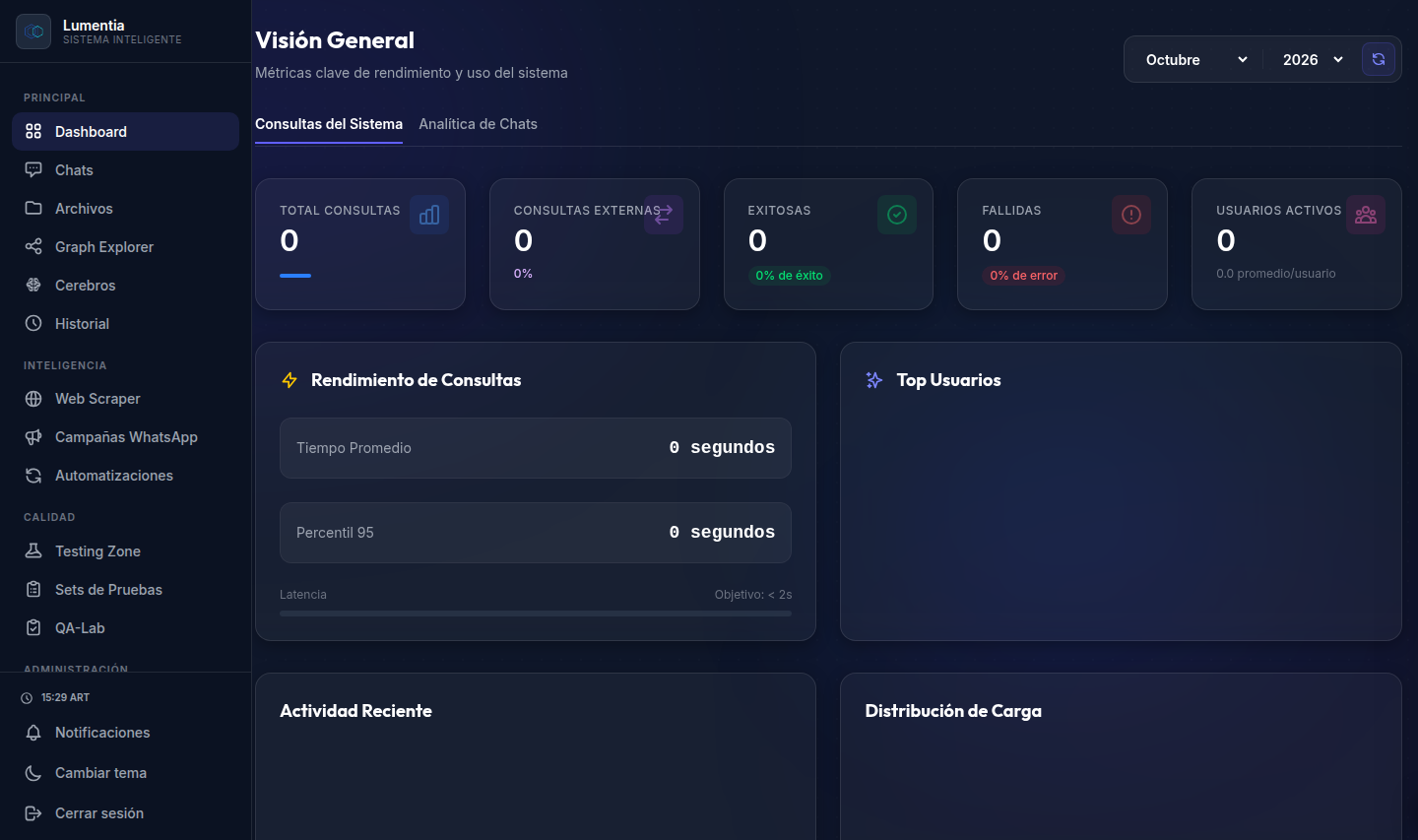Click the Latencia progress bar
Viewport: 1418px width, 840px height.
click(536, 614)
